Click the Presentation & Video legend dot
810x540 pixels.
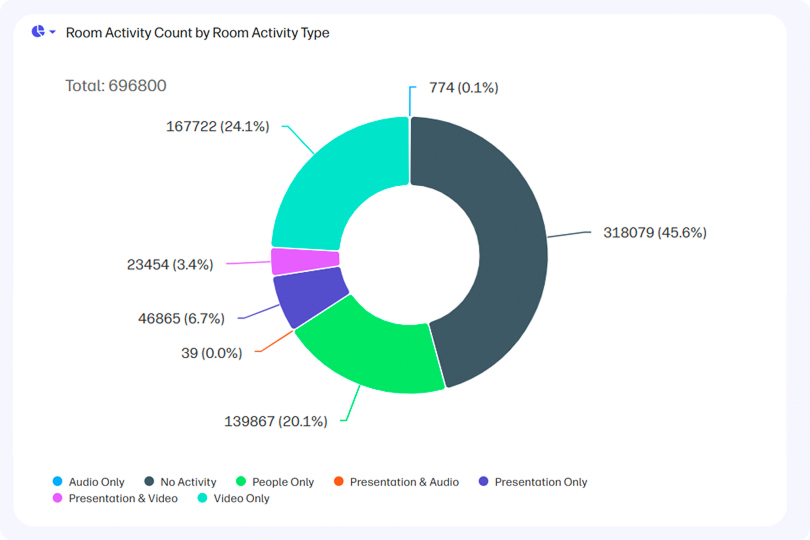click(58, 498)
